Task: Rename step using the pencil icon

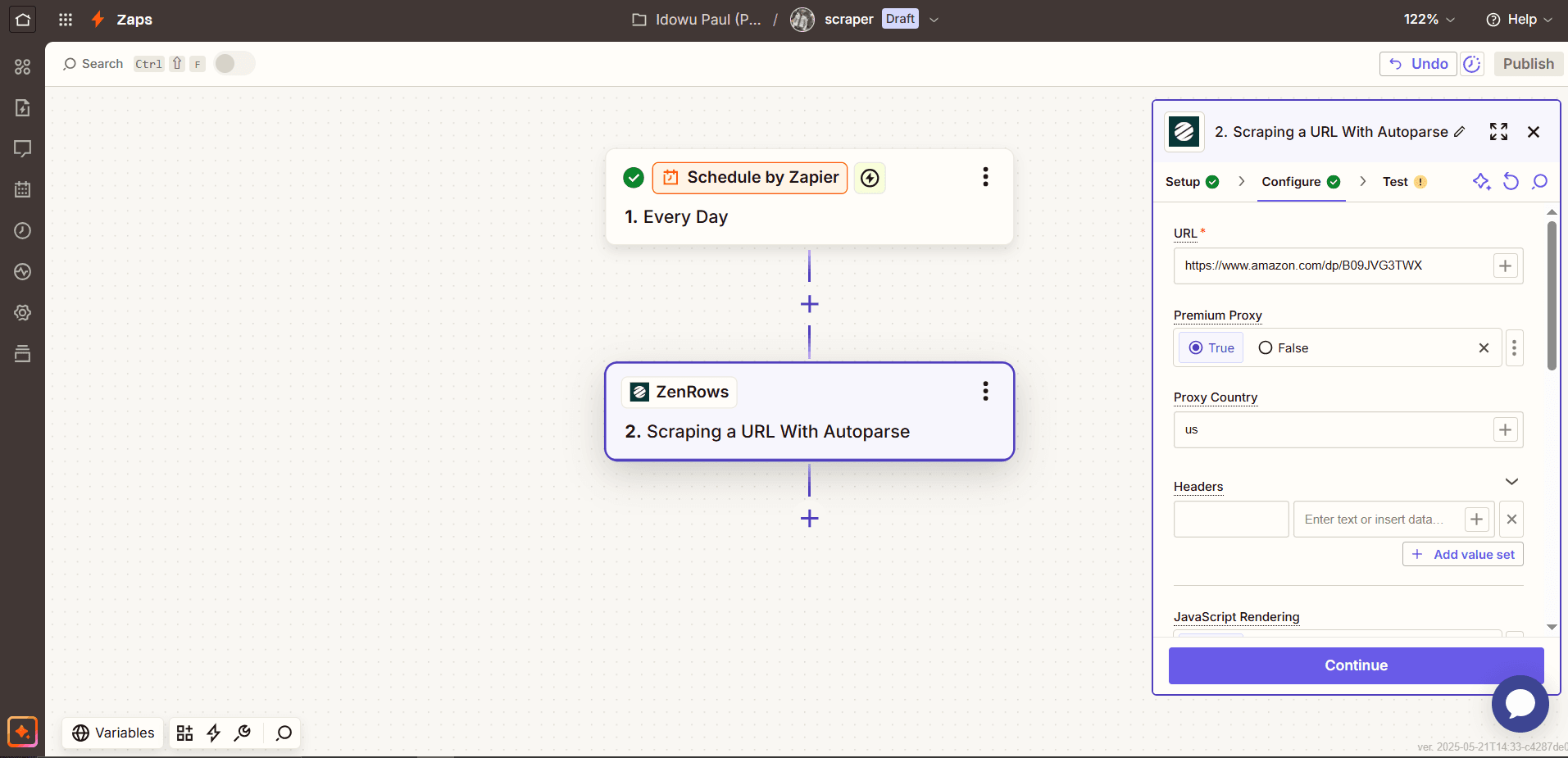Action: [x=1460, y=132]
